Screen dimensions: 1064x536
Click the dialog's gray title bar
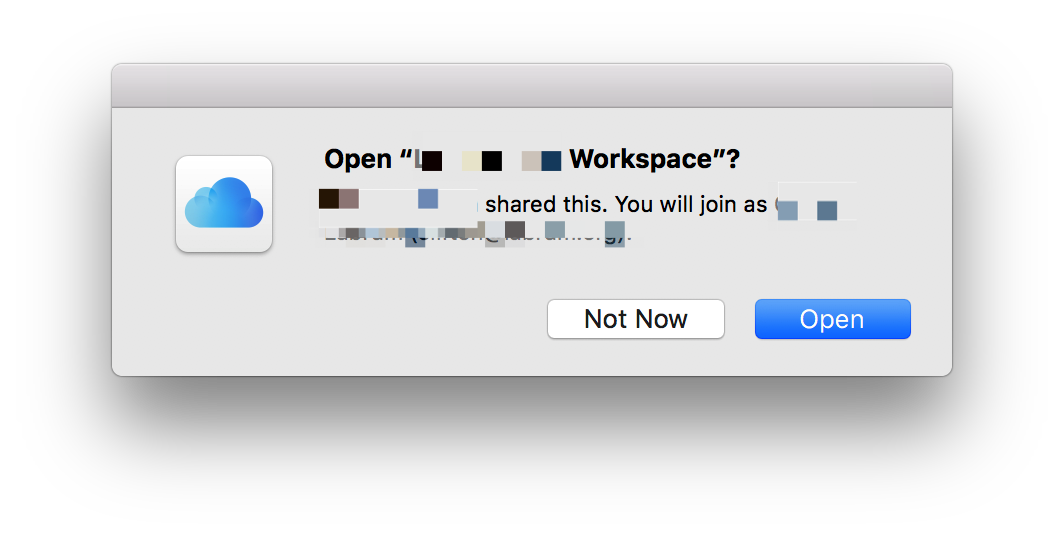pyautogui.click(x=531, y=86)
